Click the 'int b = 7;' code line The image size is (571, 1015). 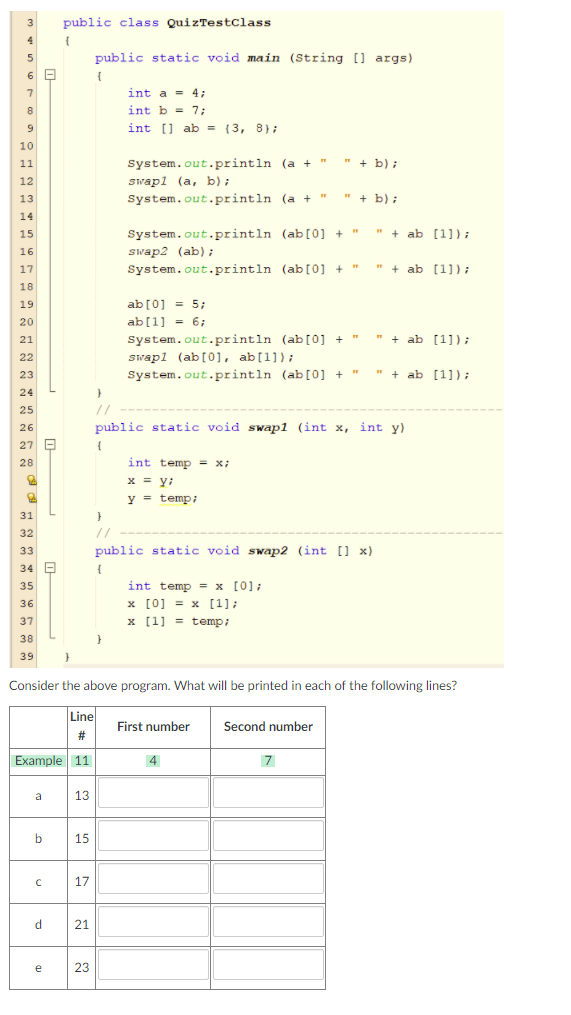point(167,111)
